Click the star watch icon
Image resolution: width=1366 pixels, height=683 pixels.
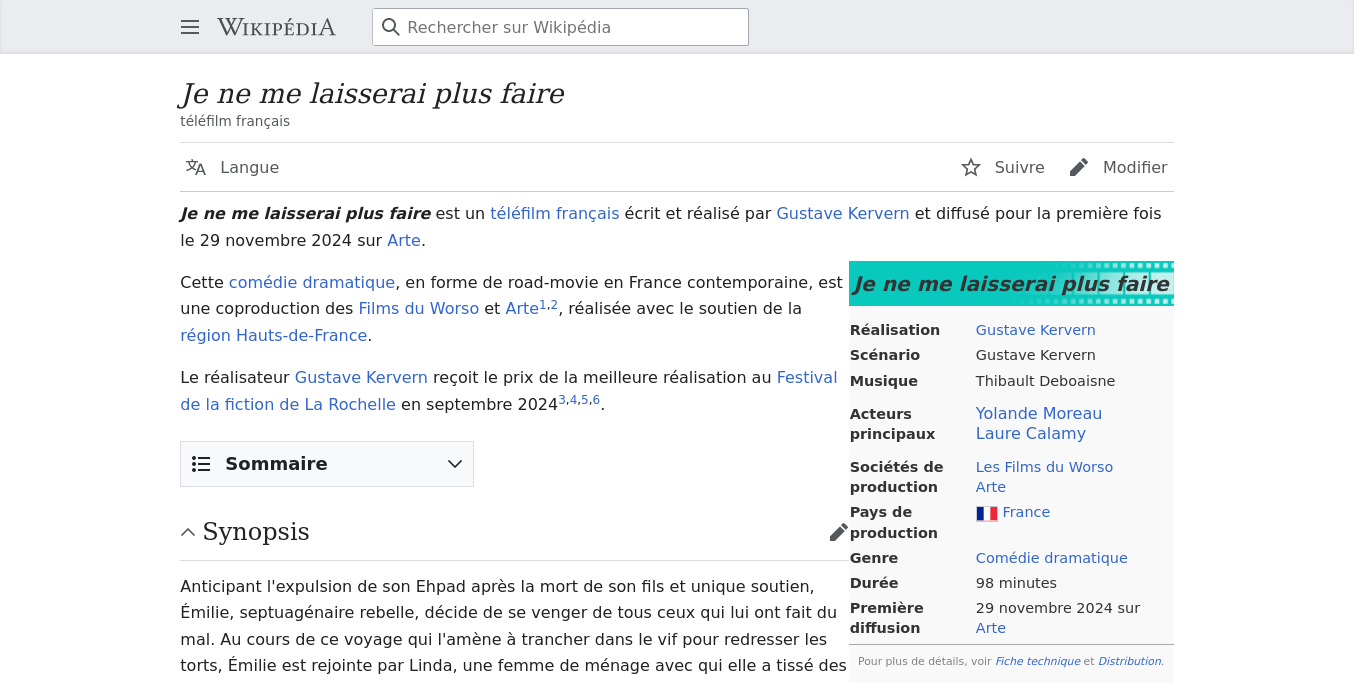point(971,167)
